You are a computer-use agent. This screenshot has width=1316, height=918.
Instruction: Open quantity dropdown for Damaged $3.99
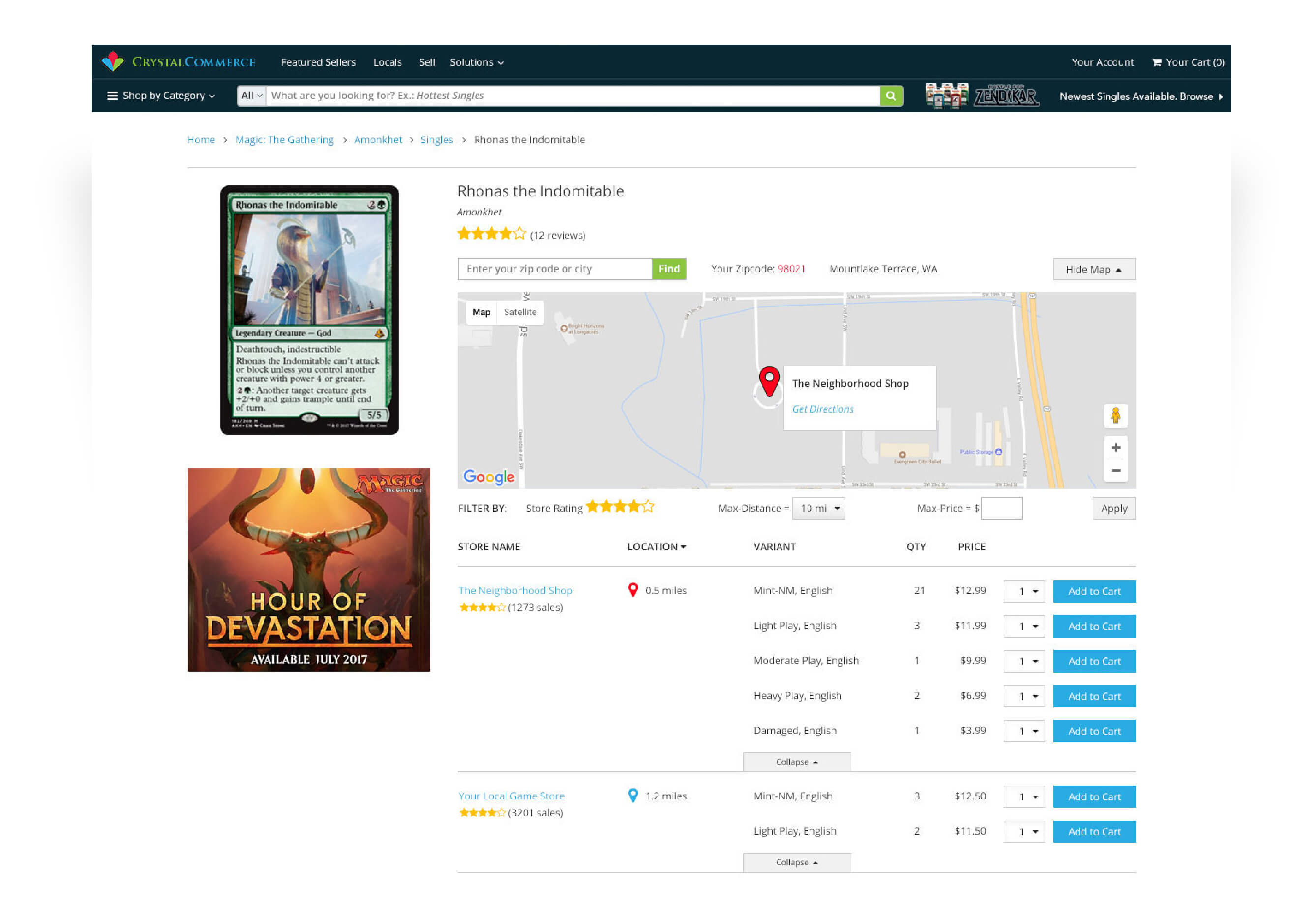pyautogui.click(x=1024, y=731)
